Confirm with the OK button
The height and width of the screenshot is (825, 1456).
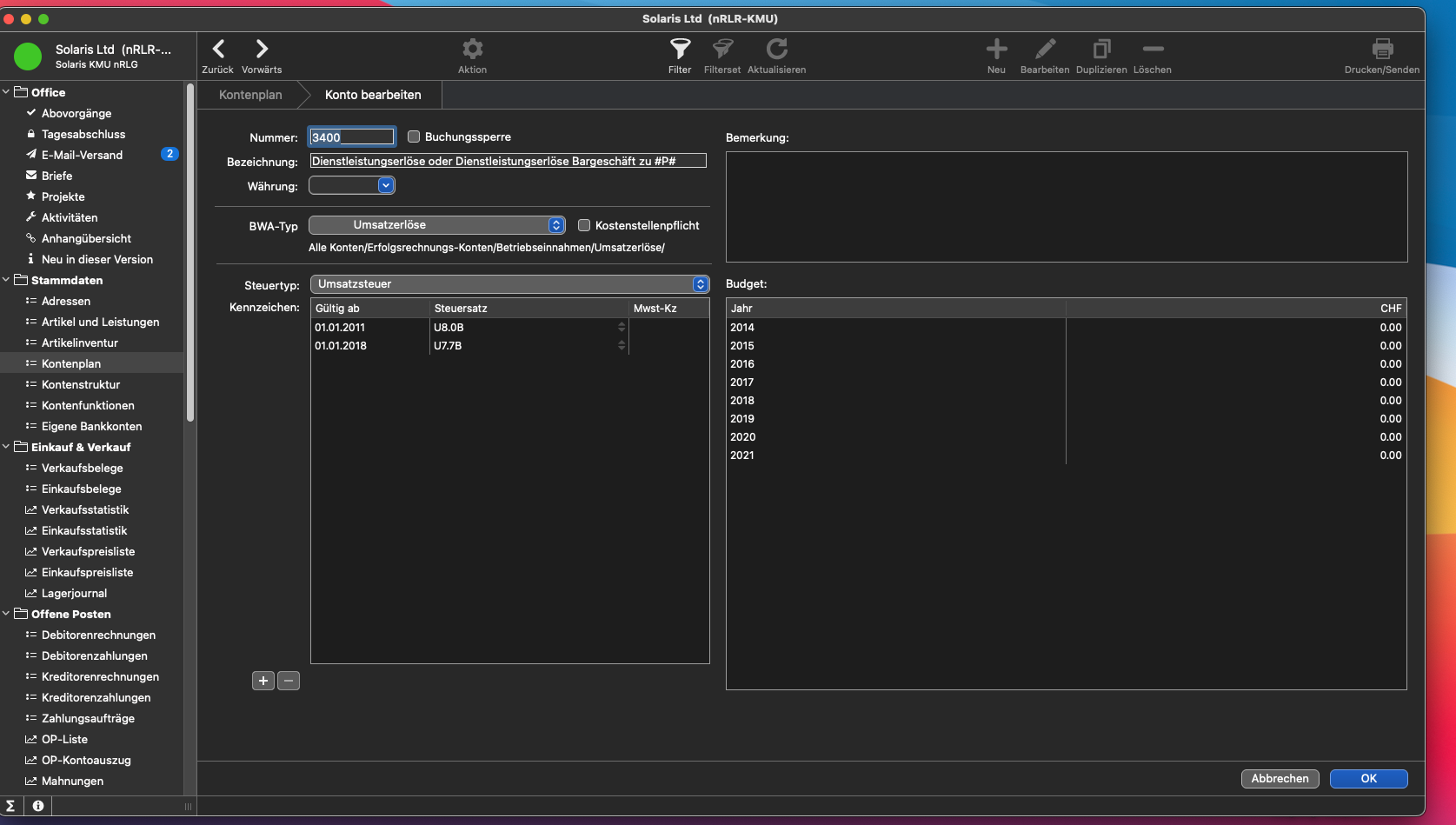pyautogui.click(x=1368, y=779)
